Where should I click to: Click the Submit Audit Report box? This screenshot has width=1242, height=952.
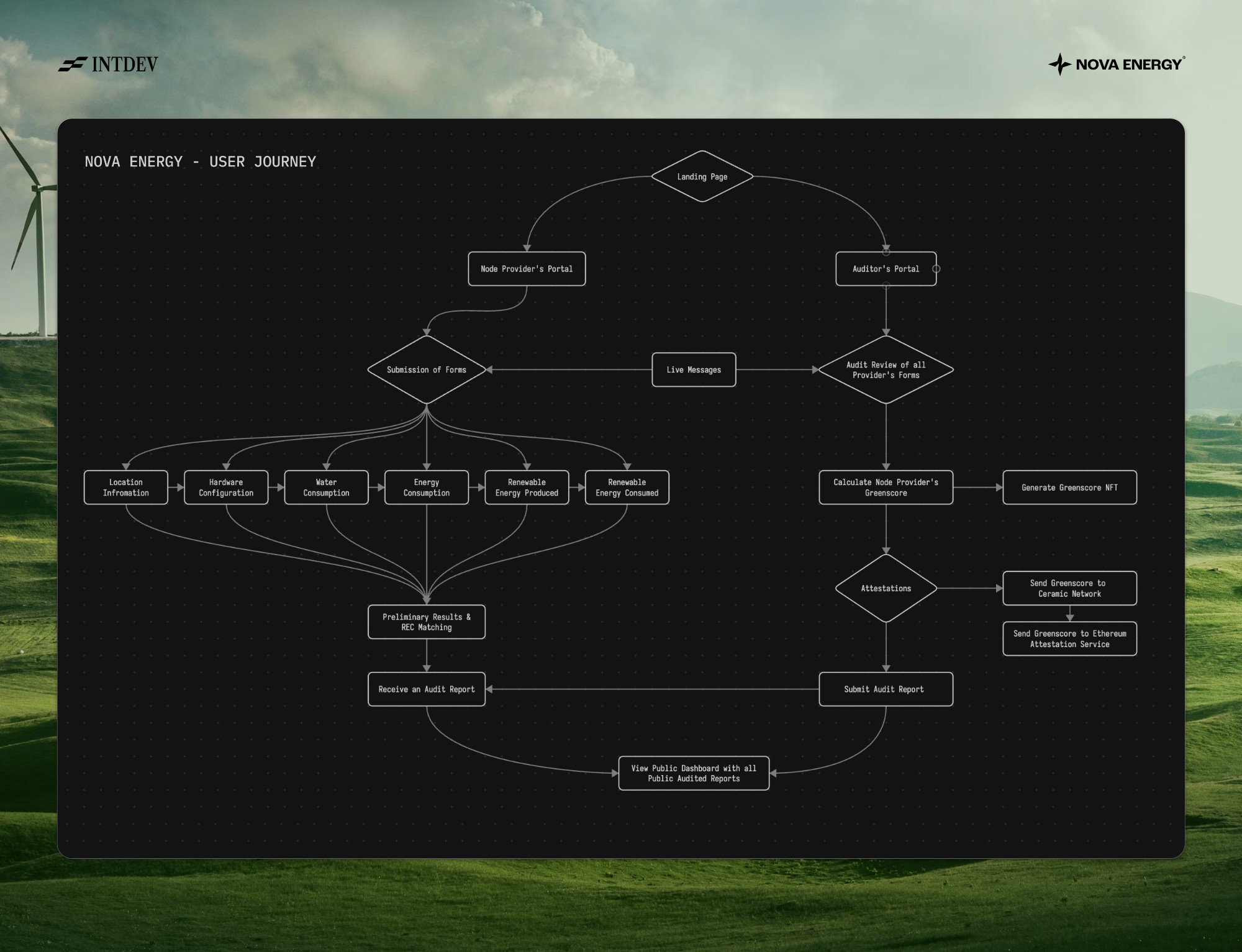(886, 689)
